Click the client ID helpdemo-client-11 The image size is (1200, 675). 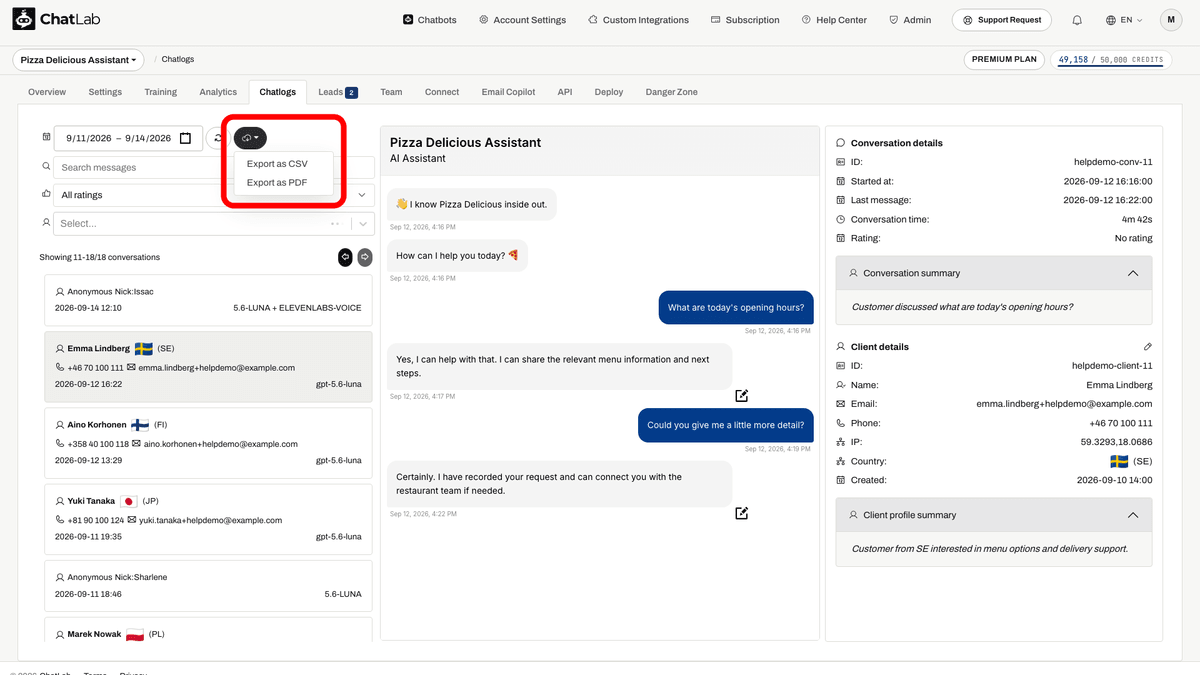[1112, 366]
